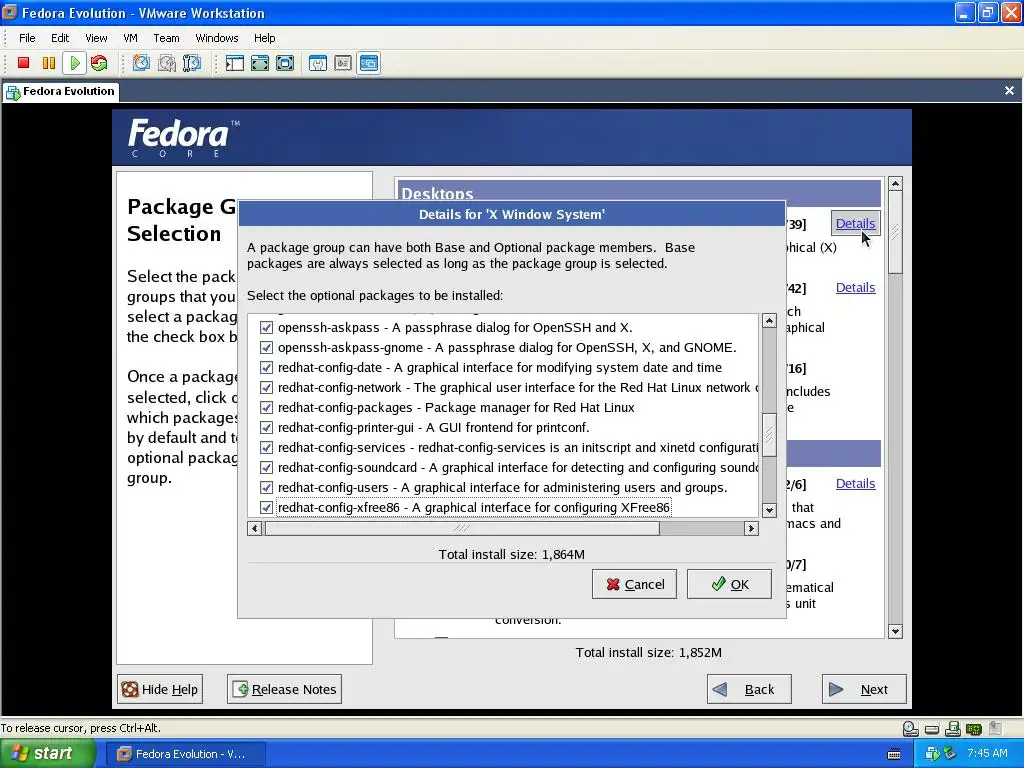Click the package list horizontal scroll right arrow

click(x=751, y=528)
